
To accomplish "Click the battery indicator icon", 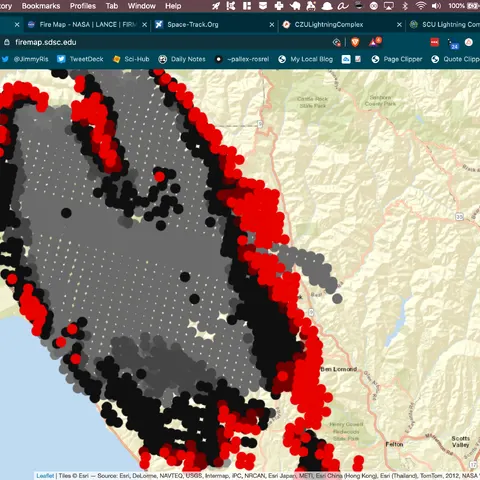I will pyautogui.click(x=474, y=6).
